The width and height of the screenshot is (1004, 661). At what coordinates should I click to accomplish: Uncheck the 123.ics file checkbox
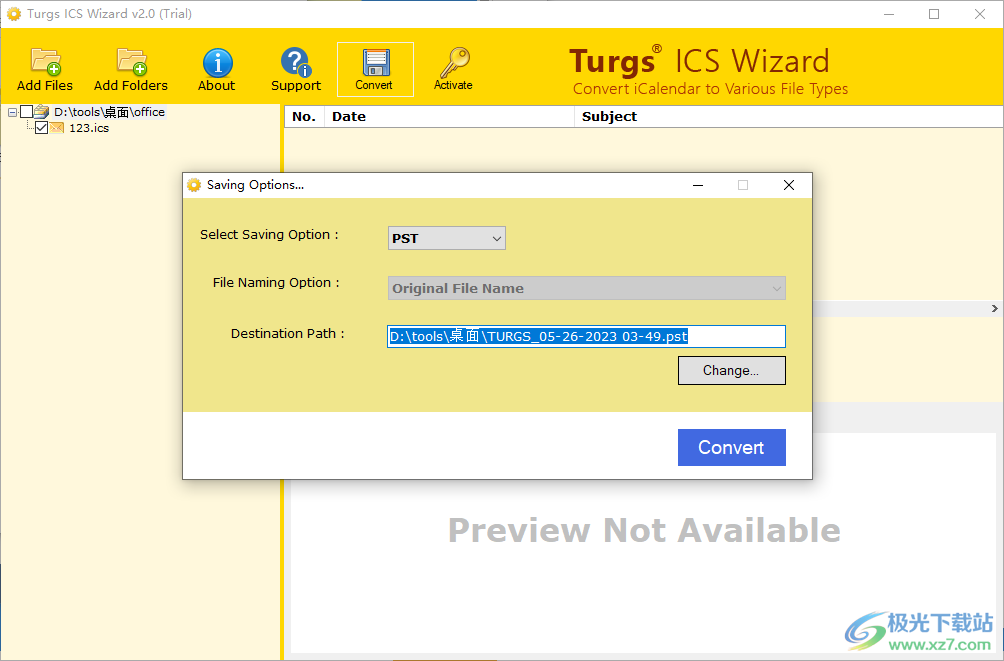[x=42, y=127]
